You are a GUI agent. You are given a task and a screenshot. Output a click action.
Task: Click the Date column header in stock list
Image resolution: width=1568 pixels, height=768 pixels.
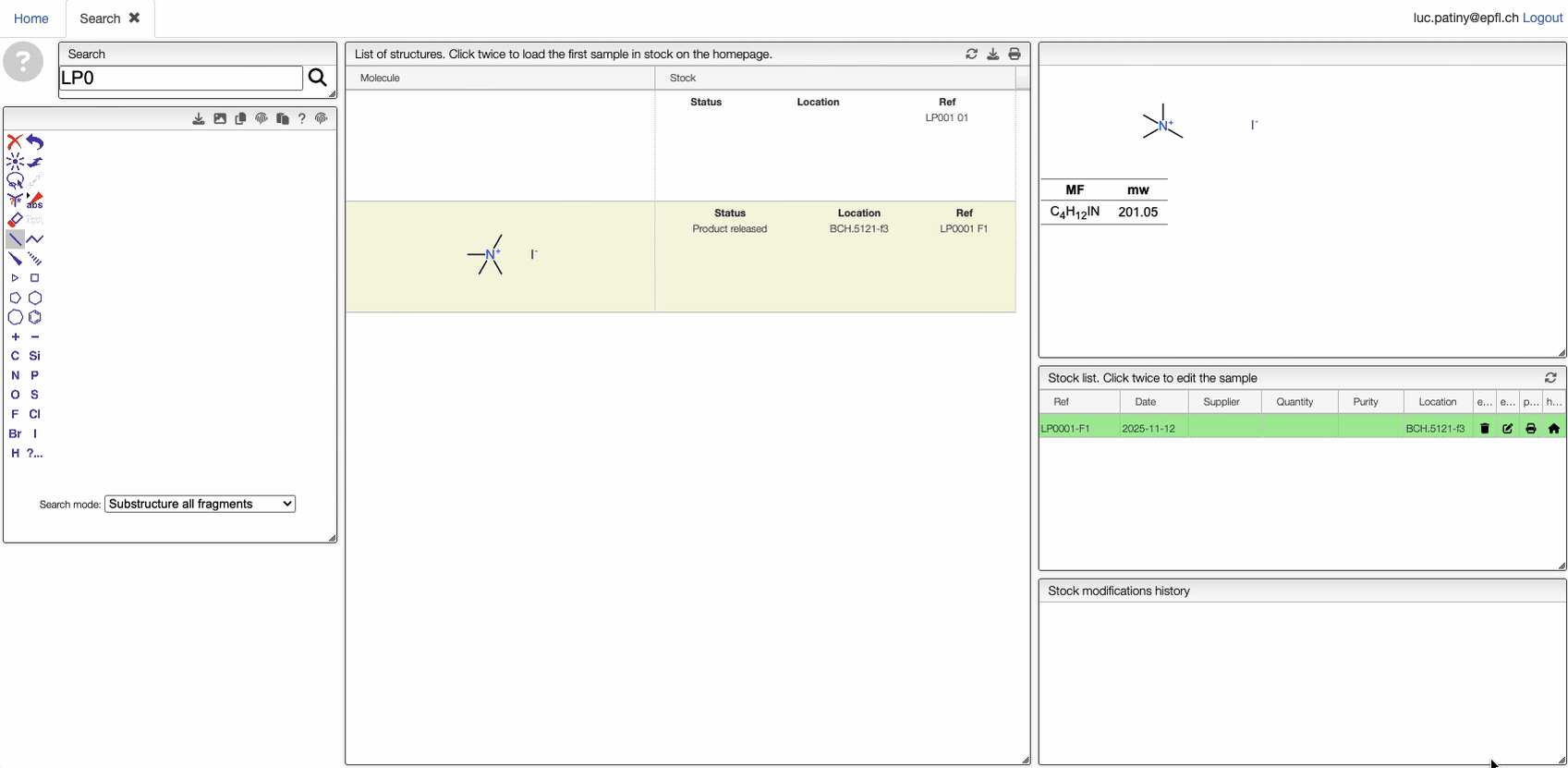click(1145, 402)
